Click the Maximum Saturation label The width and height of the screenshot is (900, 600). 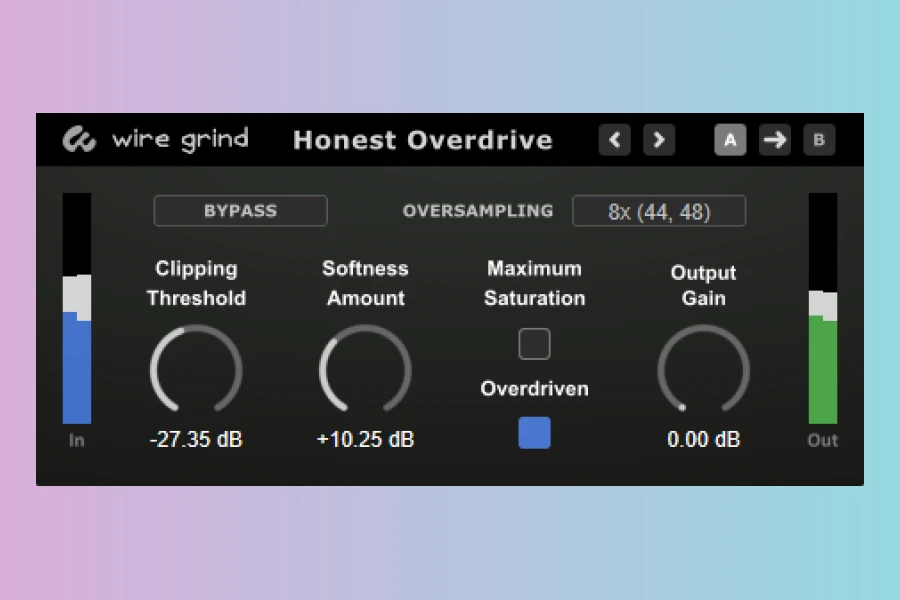pyautogui.click(x=534, y=283)
